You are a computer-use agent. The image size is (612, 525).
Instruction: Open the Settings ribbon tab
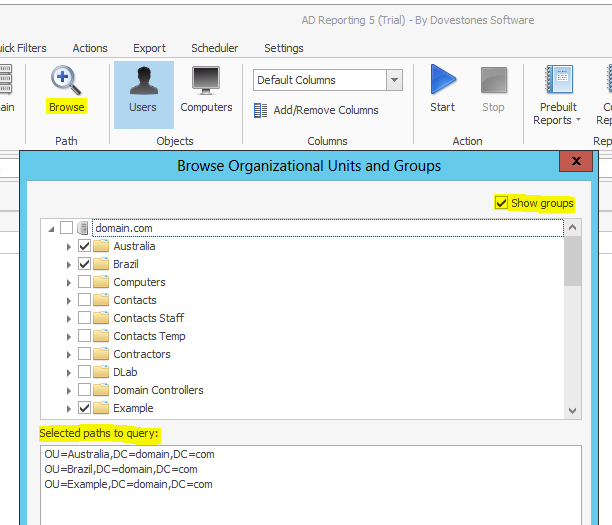[284, 48]
